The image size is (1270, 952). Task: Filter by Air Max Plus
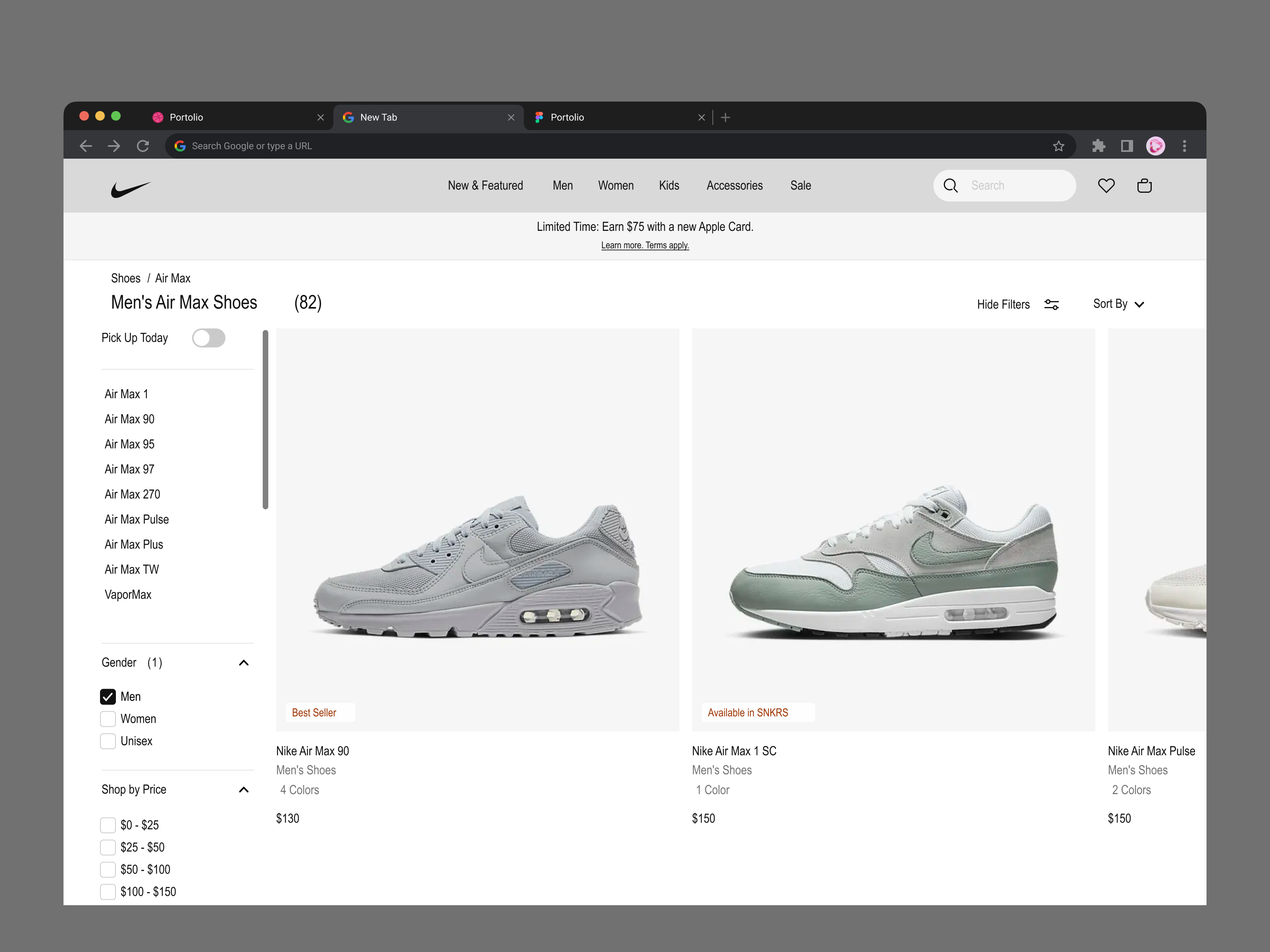pos(134,545)
